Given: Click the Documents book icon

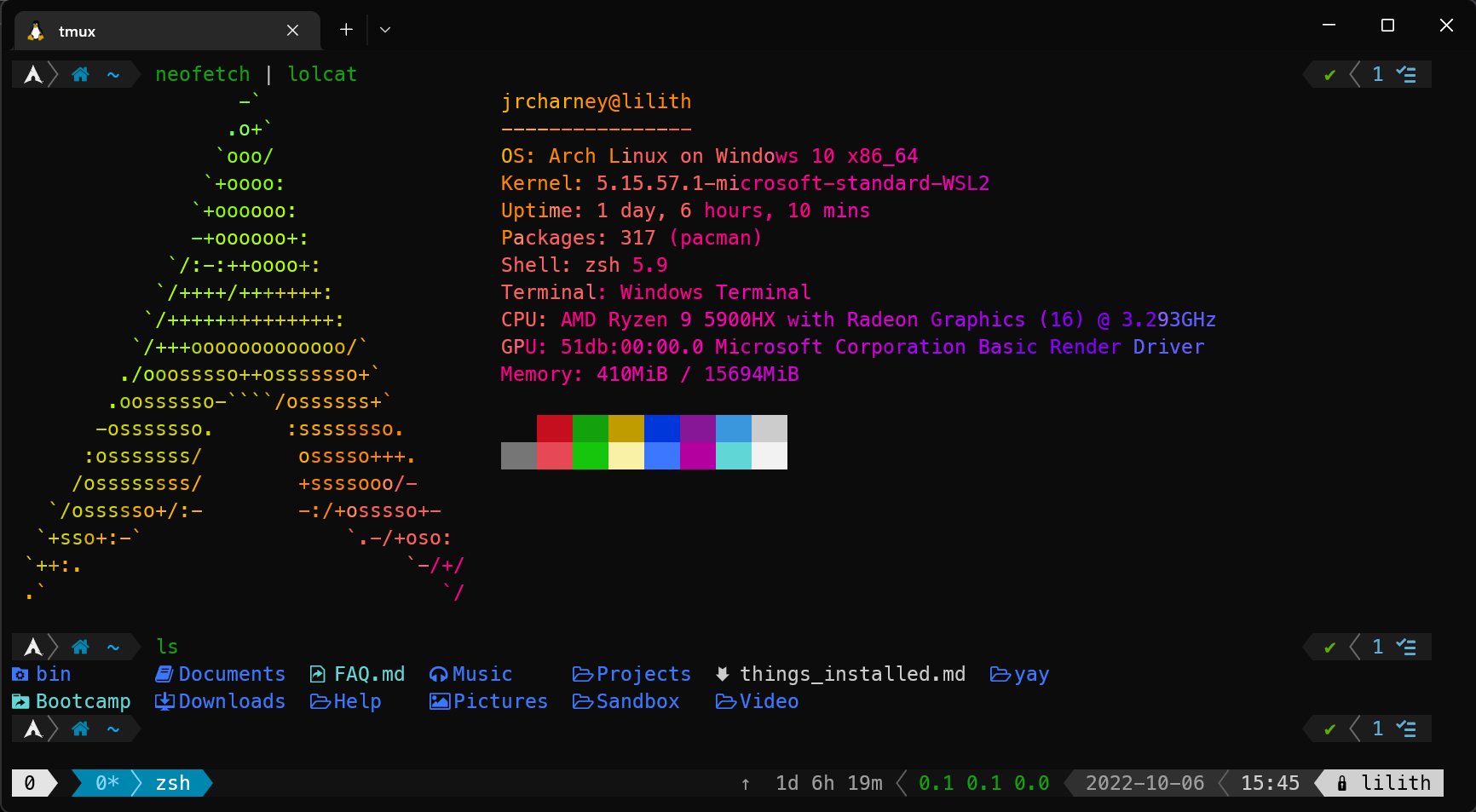Looking at the screenshot, I should click(x=164, y=675).
